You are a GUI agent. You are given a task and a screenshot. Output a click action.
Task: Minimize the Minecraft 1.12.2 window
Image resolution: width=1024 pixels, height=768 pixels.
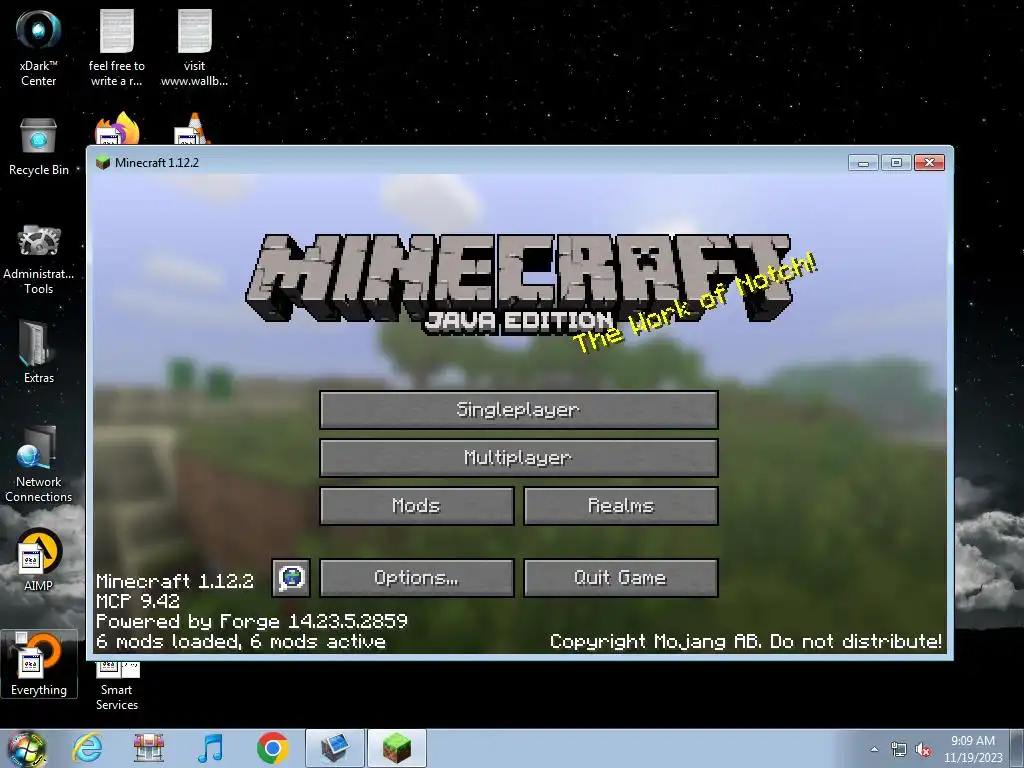click(863, 163)
